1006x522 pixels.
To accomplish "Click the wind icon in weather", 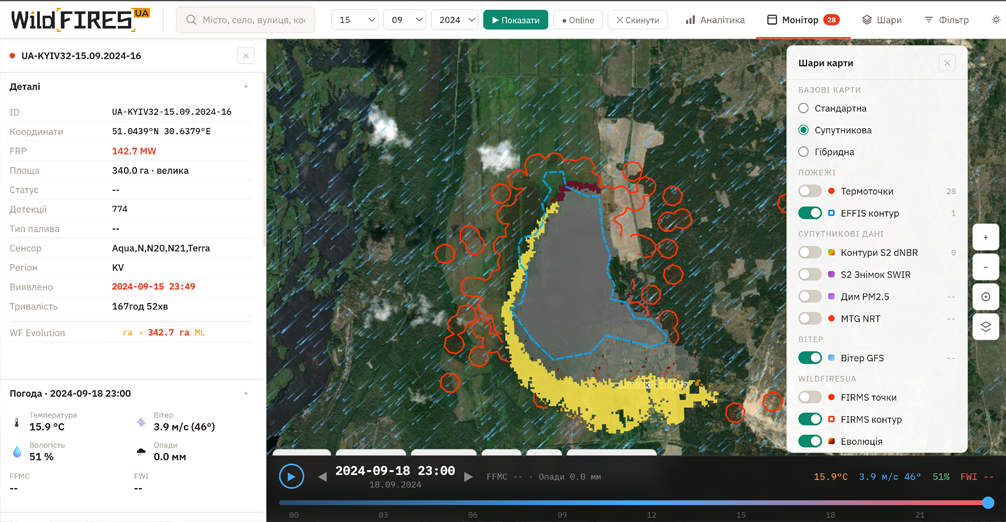I will coord(141,422).
